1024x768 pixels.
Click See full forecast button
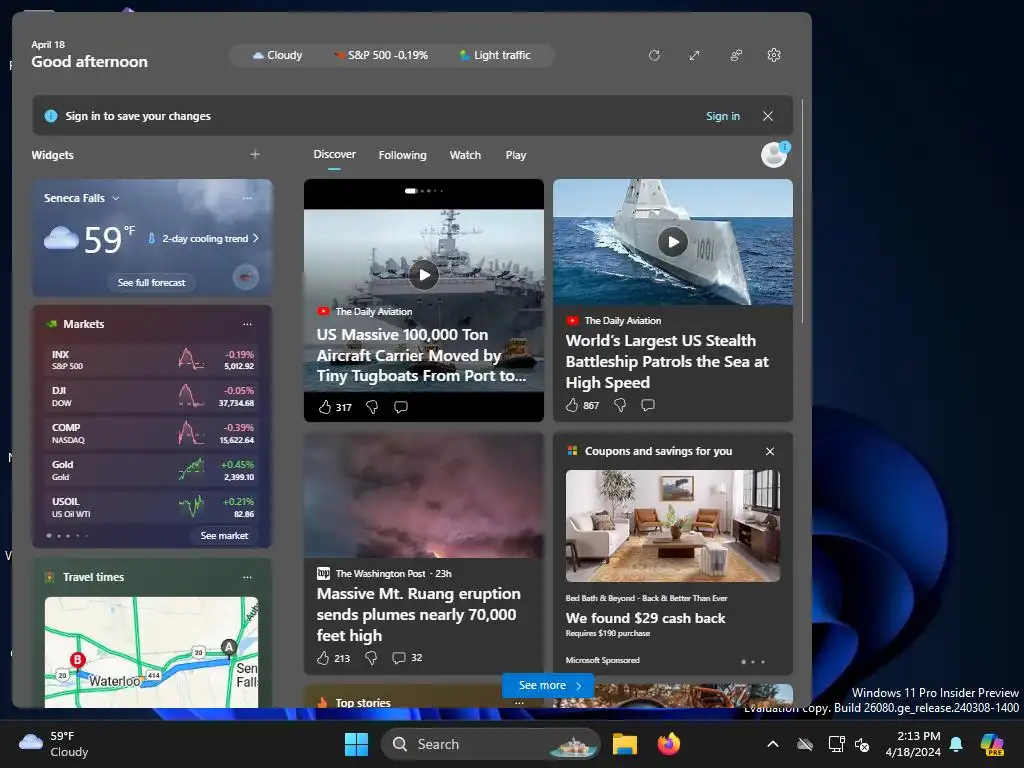(x=152, y=283)
